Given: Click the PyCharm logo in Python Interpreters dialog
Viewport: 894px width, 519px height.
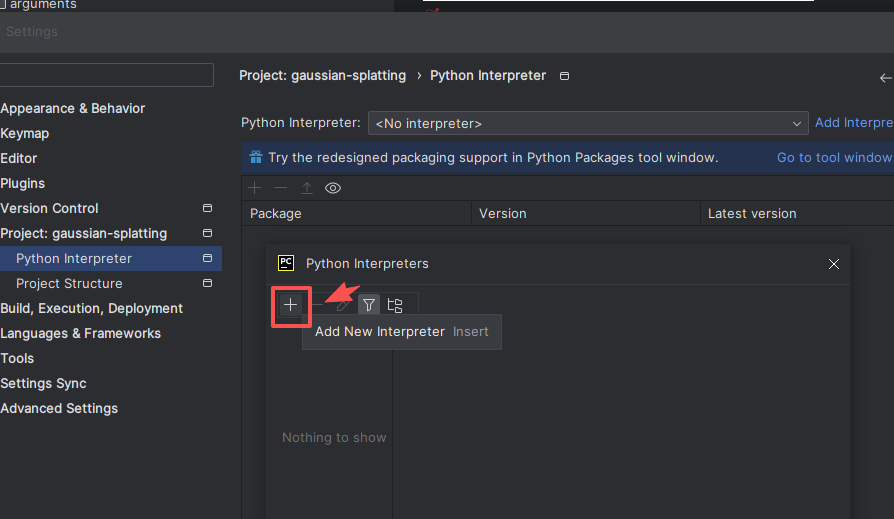Looking at the screenshot, I should (x=286, y=264).
